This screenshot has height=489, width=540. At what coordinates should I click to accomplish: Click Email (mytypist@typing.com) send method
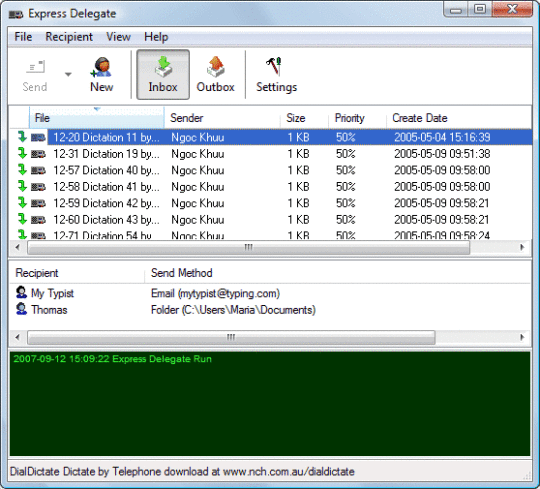(x=216, y=293)
